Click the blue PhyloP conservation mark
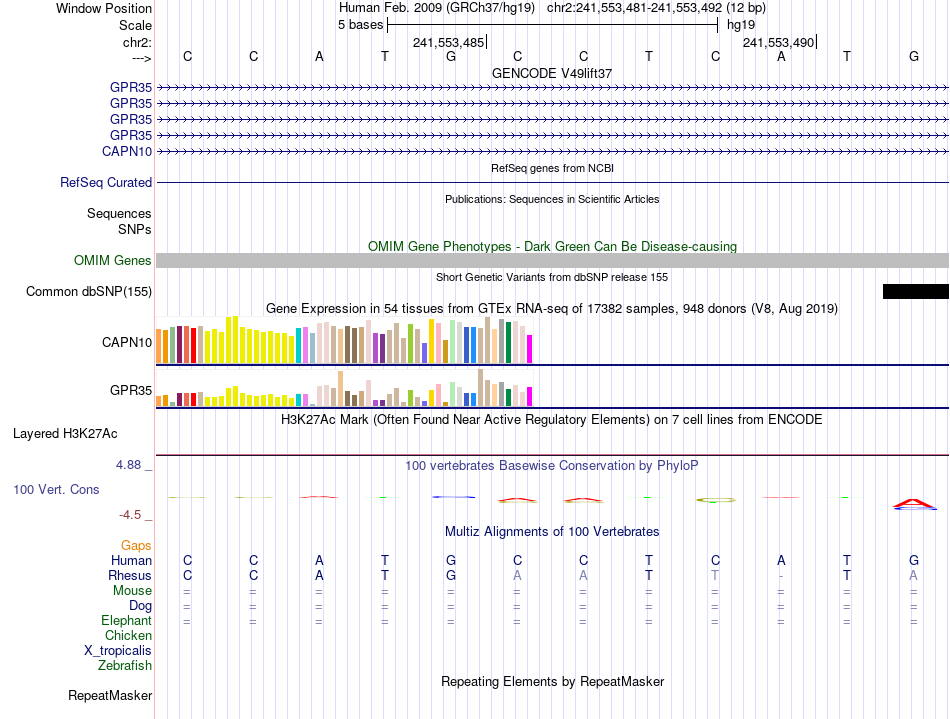950x719 pixels. (x=453, y=497)
